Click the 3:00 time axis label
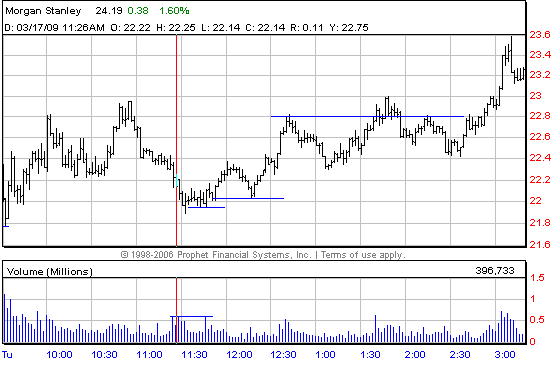Screen dimensions: 559x371 click(x=505, y=355)
